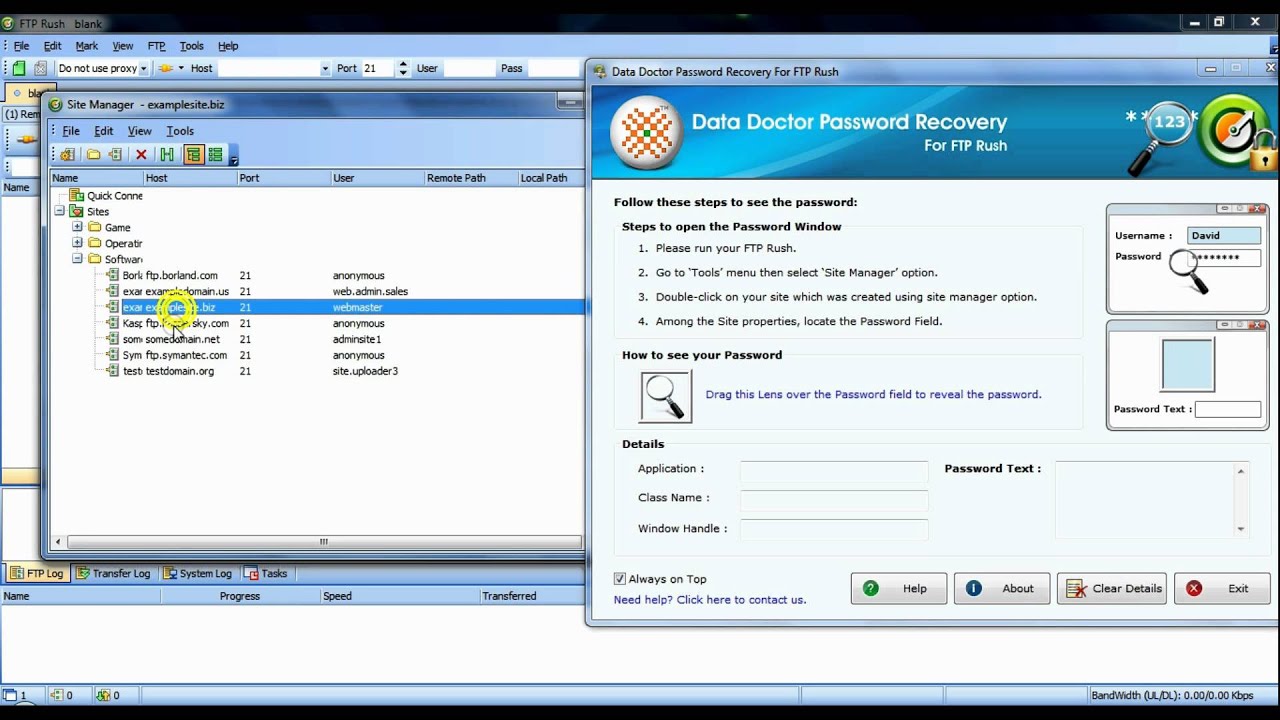
Task: Click the User field in FTP Rush toolbar
Action: point(470,68)
